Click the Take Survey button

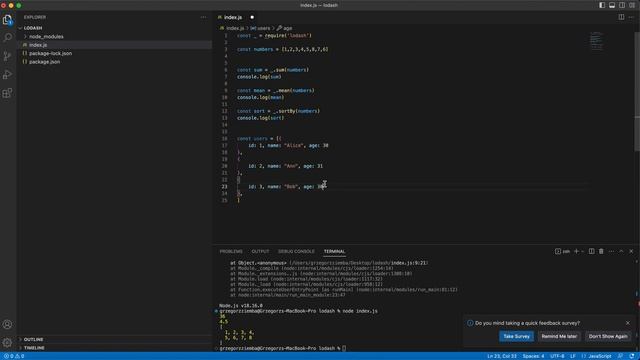click(516, 336)
